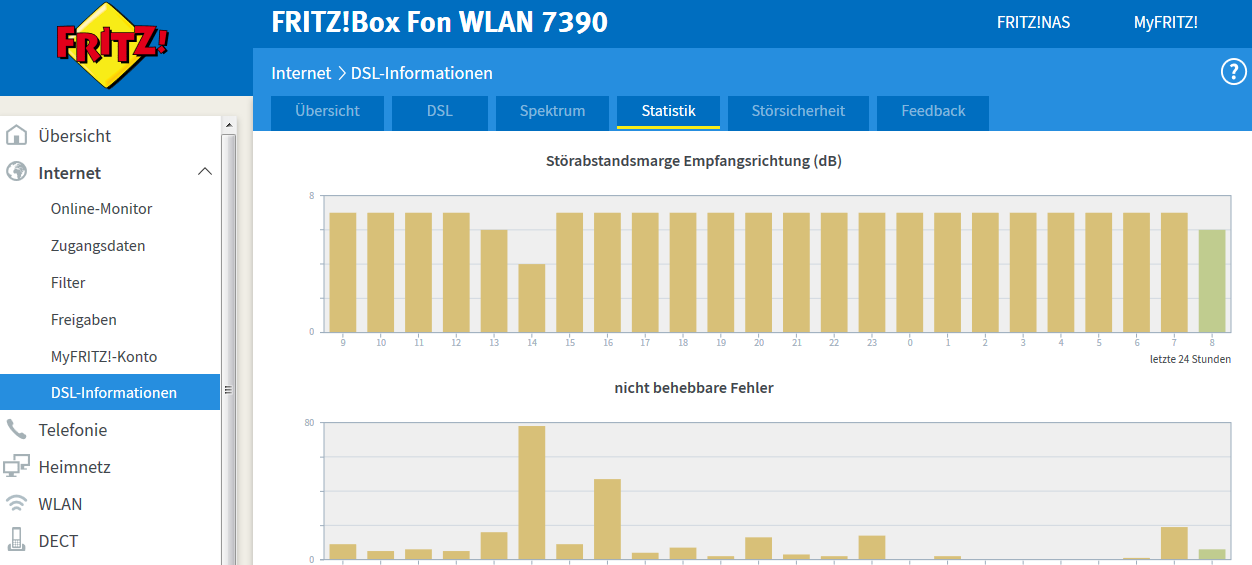Click the hour 14 bar in Störabstandsmarge chart
Image resolution: width=1252 pixels, height=565 pixels.
(532, 298)
